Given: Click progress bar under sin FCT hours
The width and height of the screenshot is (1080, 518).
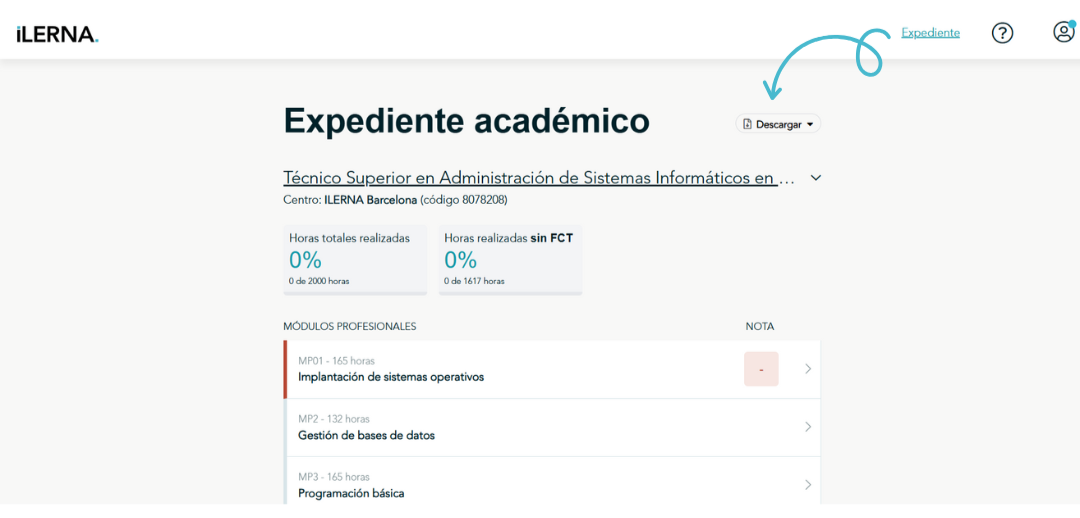Looking at the screenshot, I should click(509, 293).
